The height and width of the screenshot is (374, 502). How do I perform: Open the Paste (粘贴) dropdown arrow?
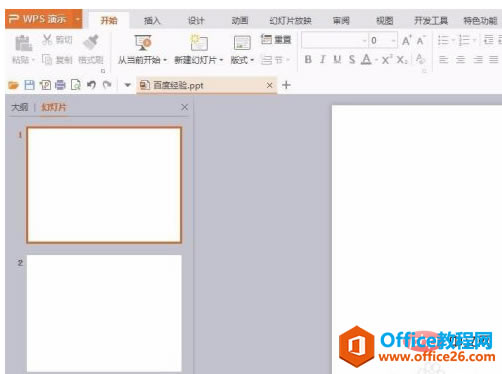tap(33, 61)
